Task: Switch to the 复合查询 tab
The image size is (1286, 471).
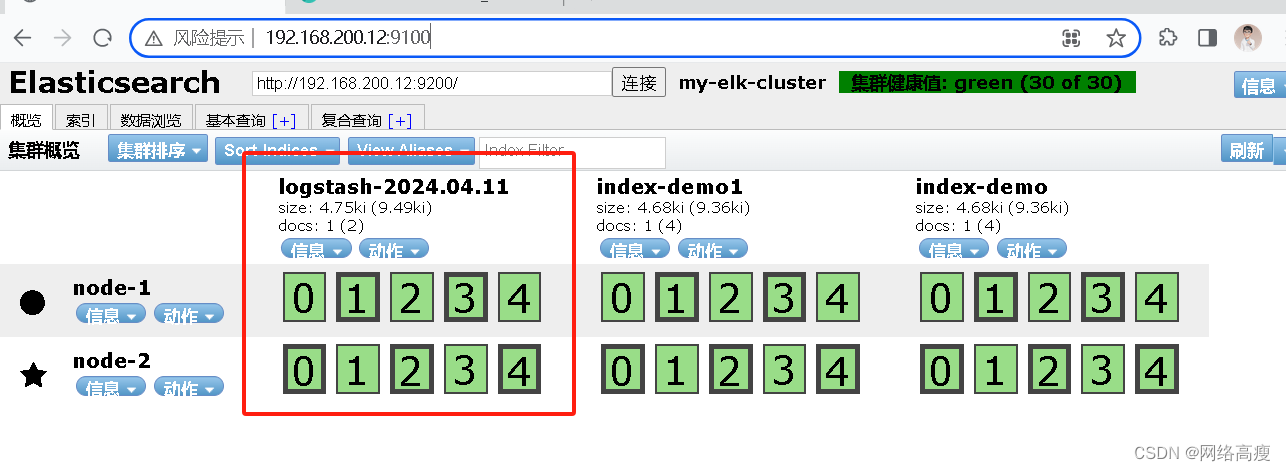Action: click(367, 119)
